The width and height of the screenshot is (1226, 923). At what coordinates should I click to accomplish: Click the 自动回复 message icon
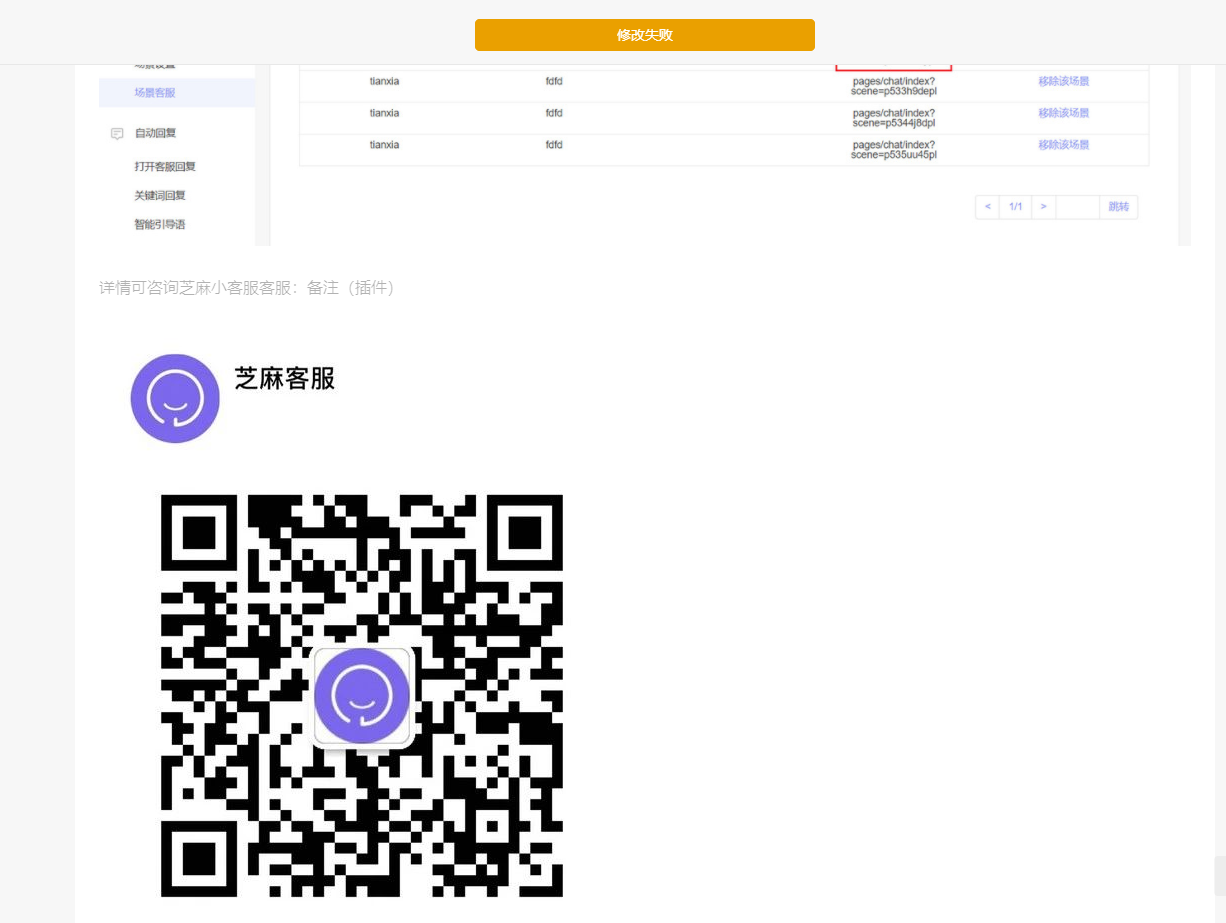click(x=117, y=133)
